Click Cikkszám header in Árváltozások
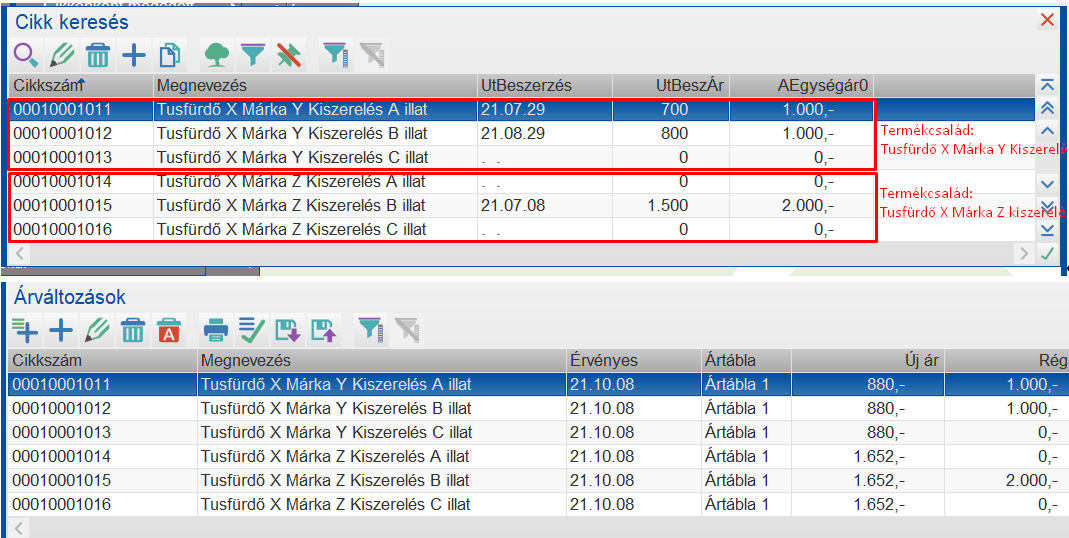Viewport: 1069px width, 538px height. click(103, 360)
